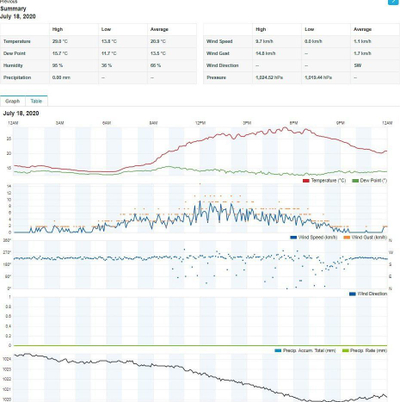Viewport: 400px width, 402px height.
Task: Toggle the Wind Speed legend entry
Action: (x=314, y=237)
